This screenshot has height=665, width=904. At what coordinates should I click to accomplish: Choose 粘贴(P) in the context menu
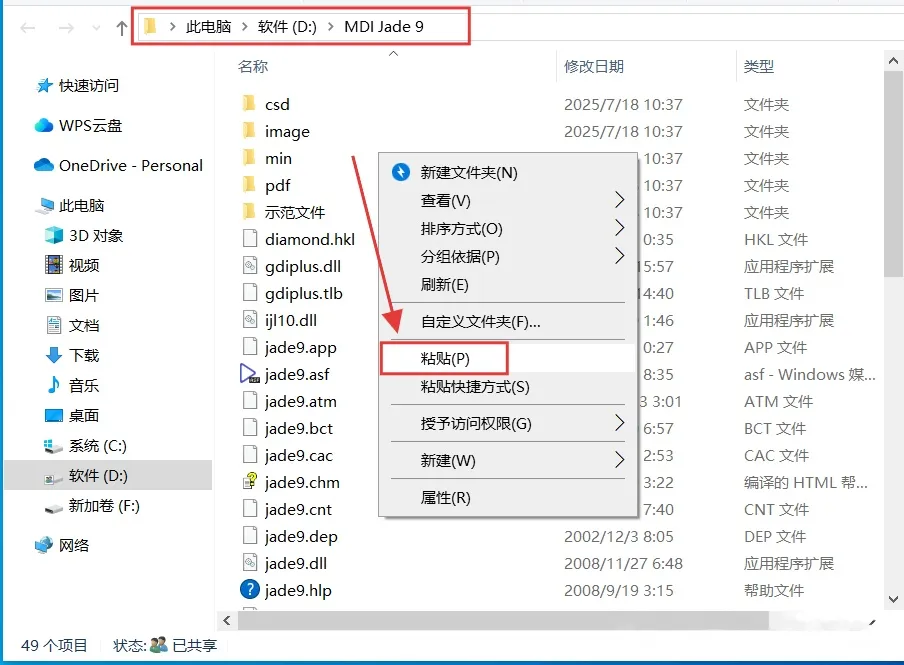coord(508,358)
